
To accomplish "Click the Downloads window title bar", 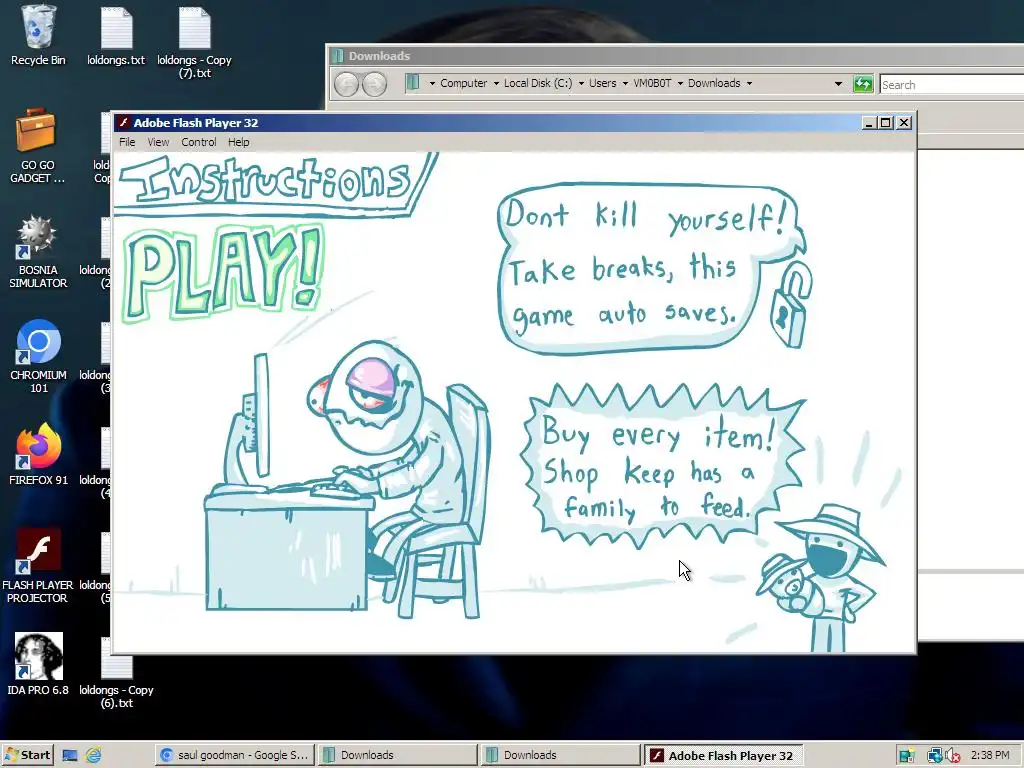I will tap(675, 56).
